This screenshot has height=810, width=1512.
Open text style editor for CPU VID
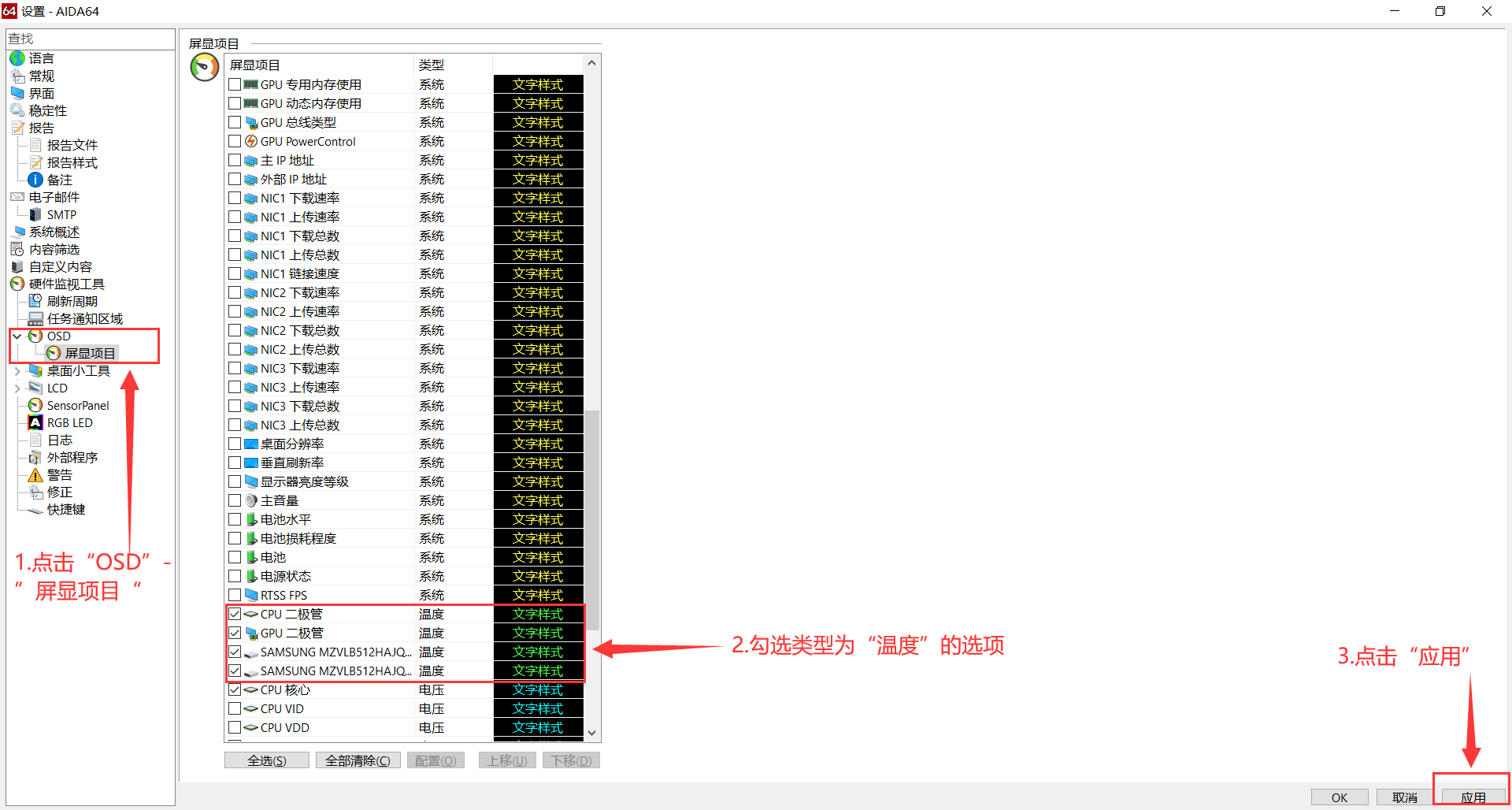click(x=538, y=708)
